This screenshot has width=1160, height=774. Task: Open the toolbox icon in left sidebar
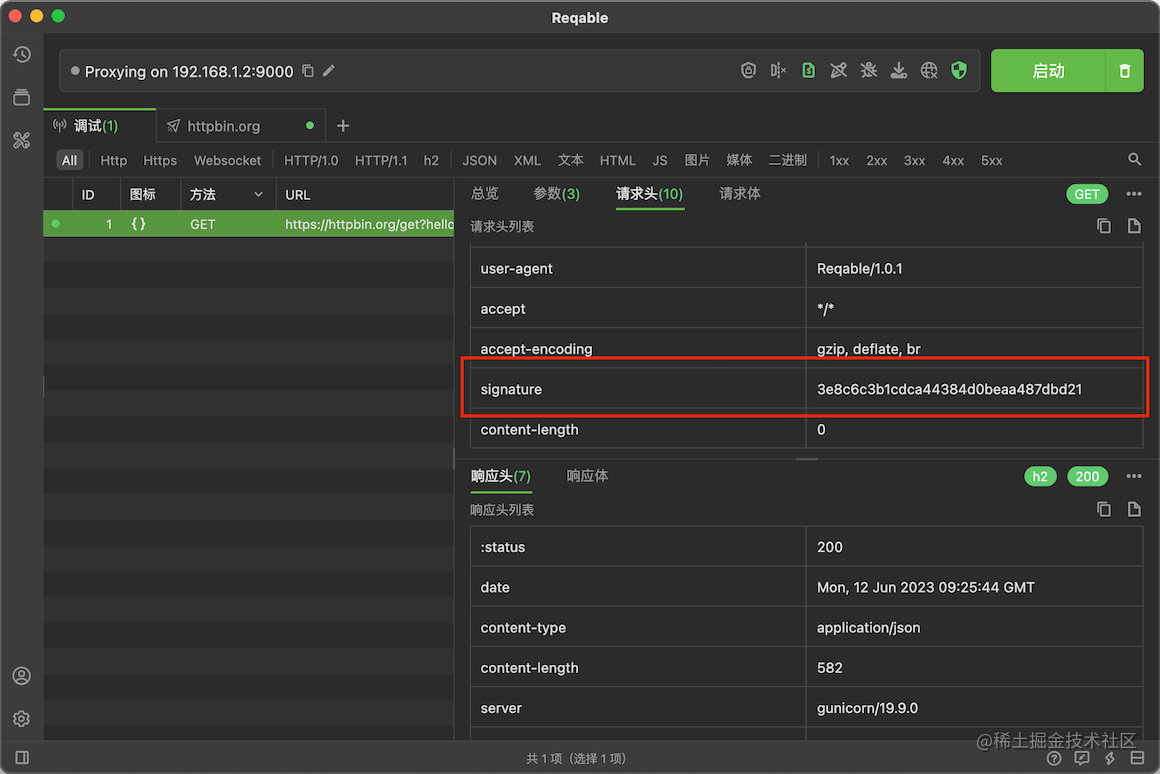22,140
